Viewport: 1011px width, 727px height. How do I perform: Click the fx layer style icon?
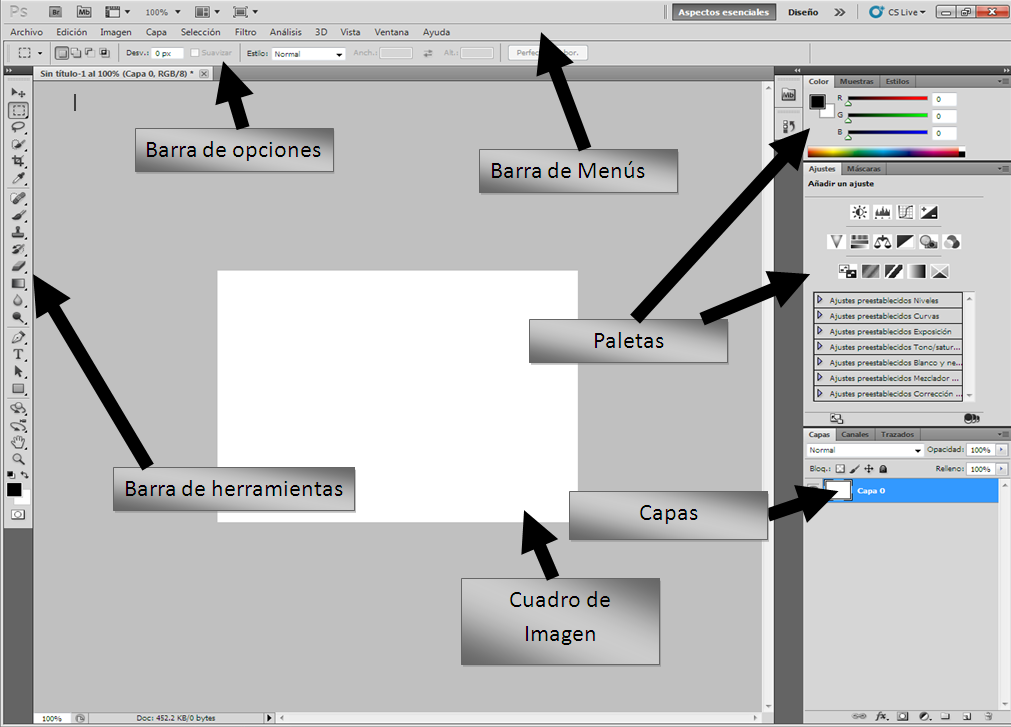pos(881,716)
